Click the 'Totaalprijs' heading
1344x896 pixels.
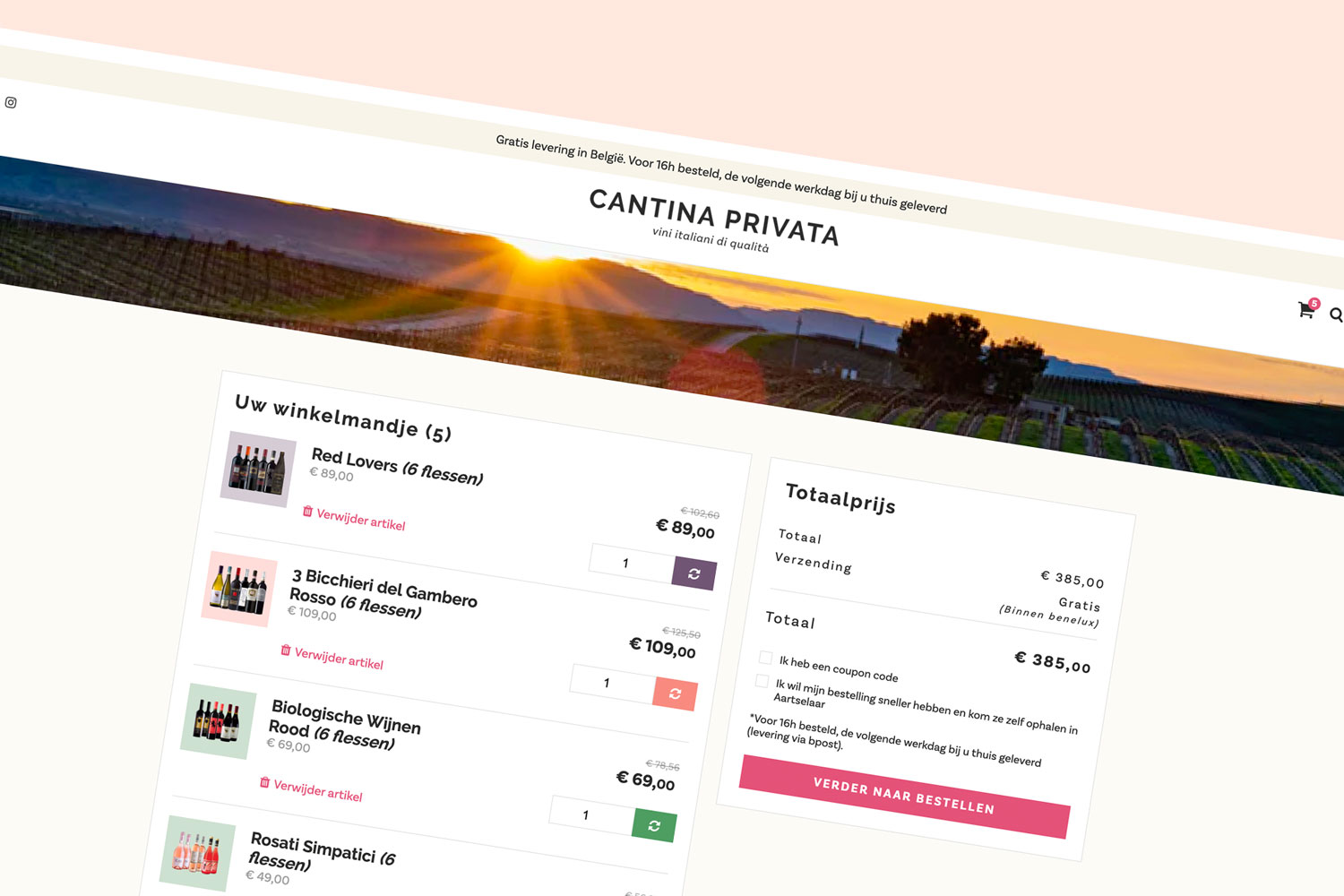pos(840,497)
